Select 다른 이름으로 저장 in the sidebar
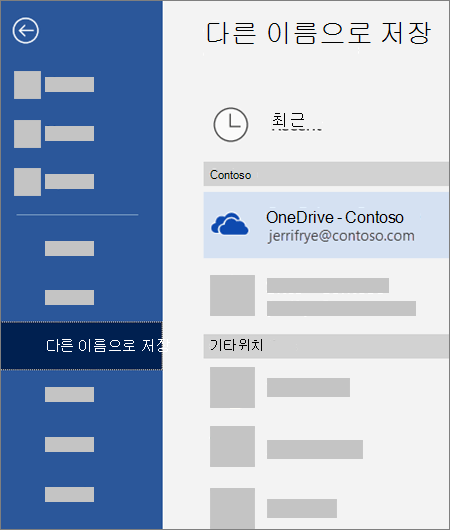The image size is (450, 530). tap(81, 346)
